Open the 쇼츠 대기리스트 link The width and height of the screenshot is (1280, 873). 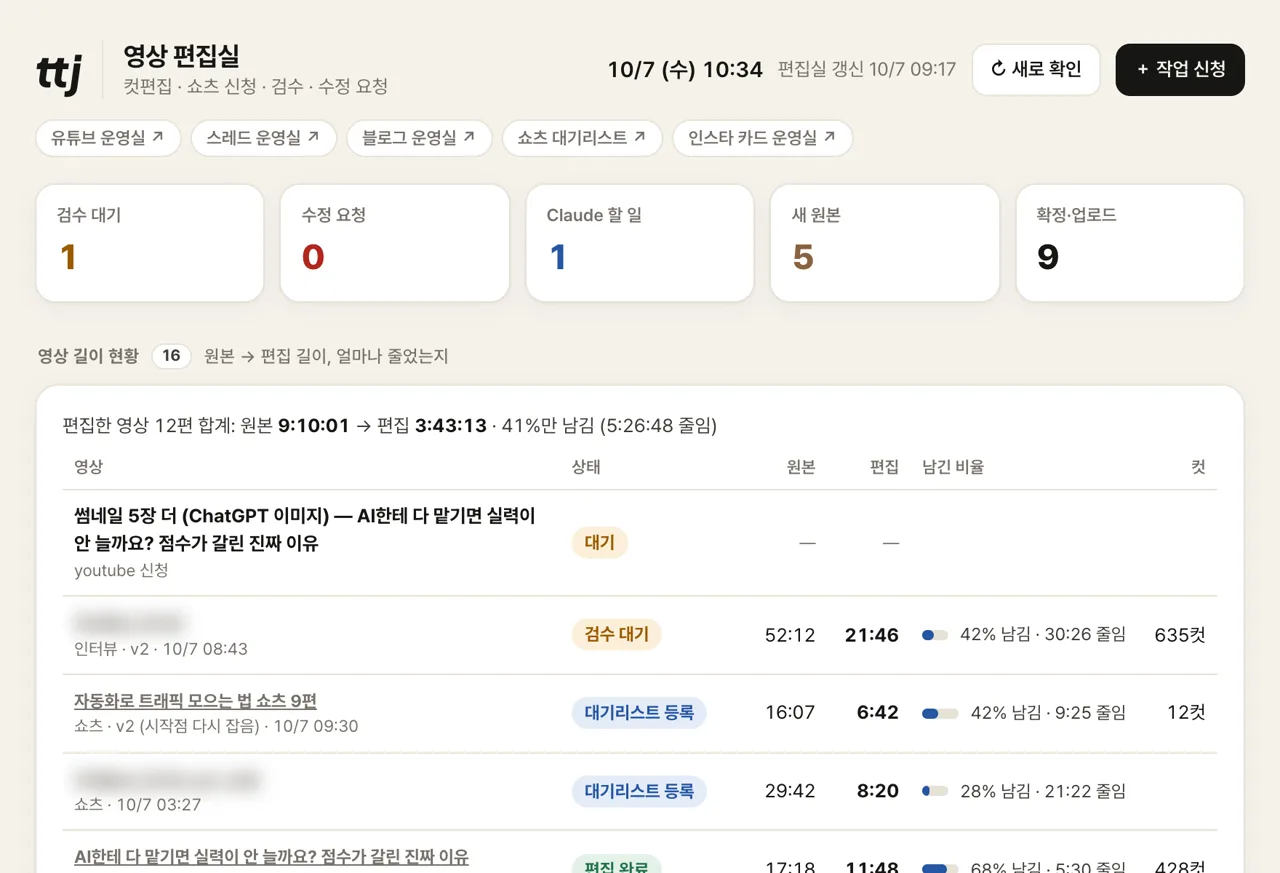[582, 138]
